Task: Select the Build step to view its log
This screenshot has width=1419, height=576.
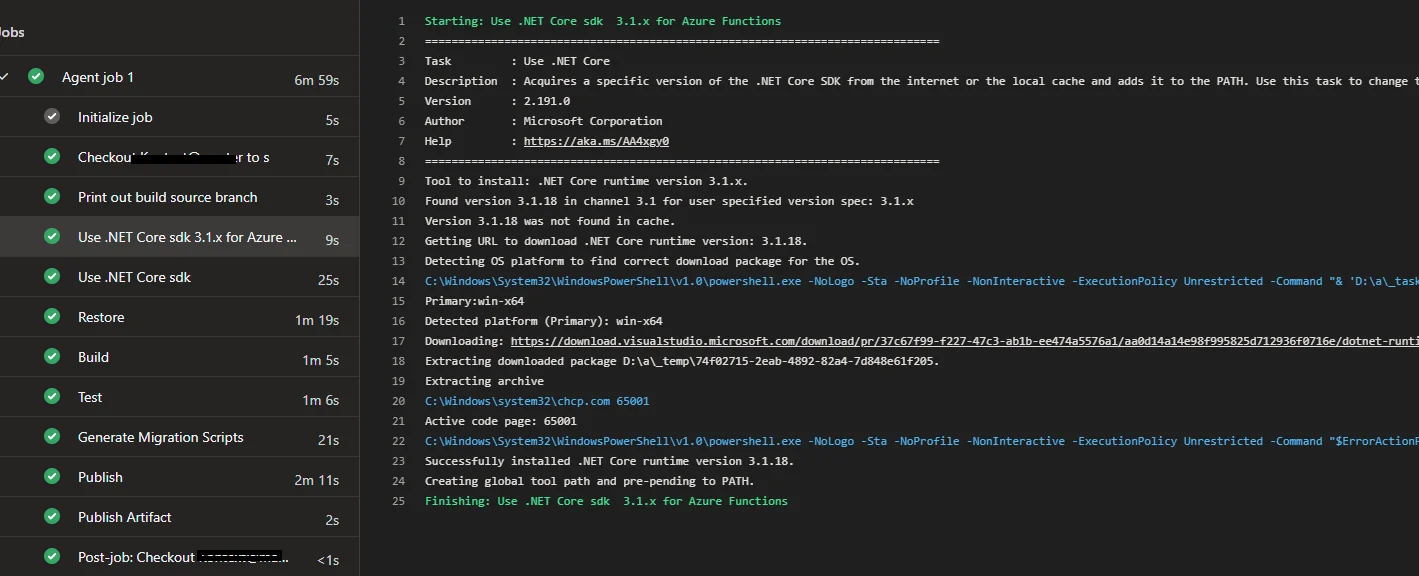Action: pyautogui.click(x=93, y=356)
